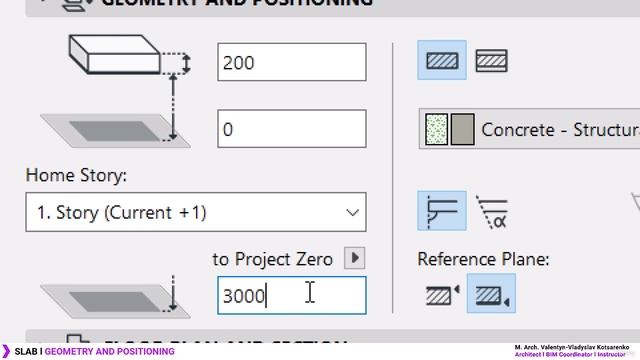The image size is (640, 360).
Task: Open the Project Zero reference flyout arrow
Action: (x=355, y=258)
